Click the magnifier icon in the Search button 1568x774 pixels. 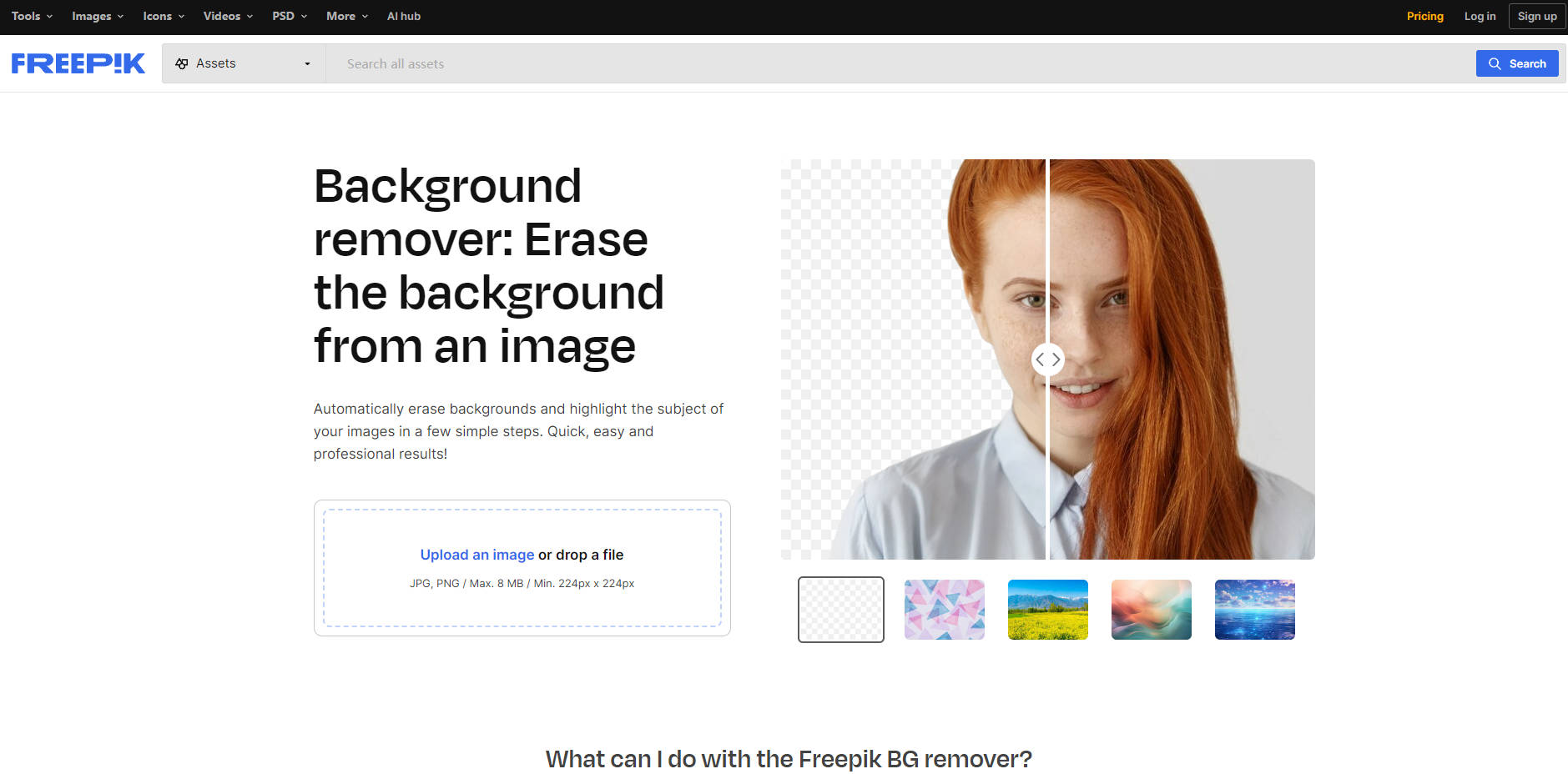coord(1496,63)
